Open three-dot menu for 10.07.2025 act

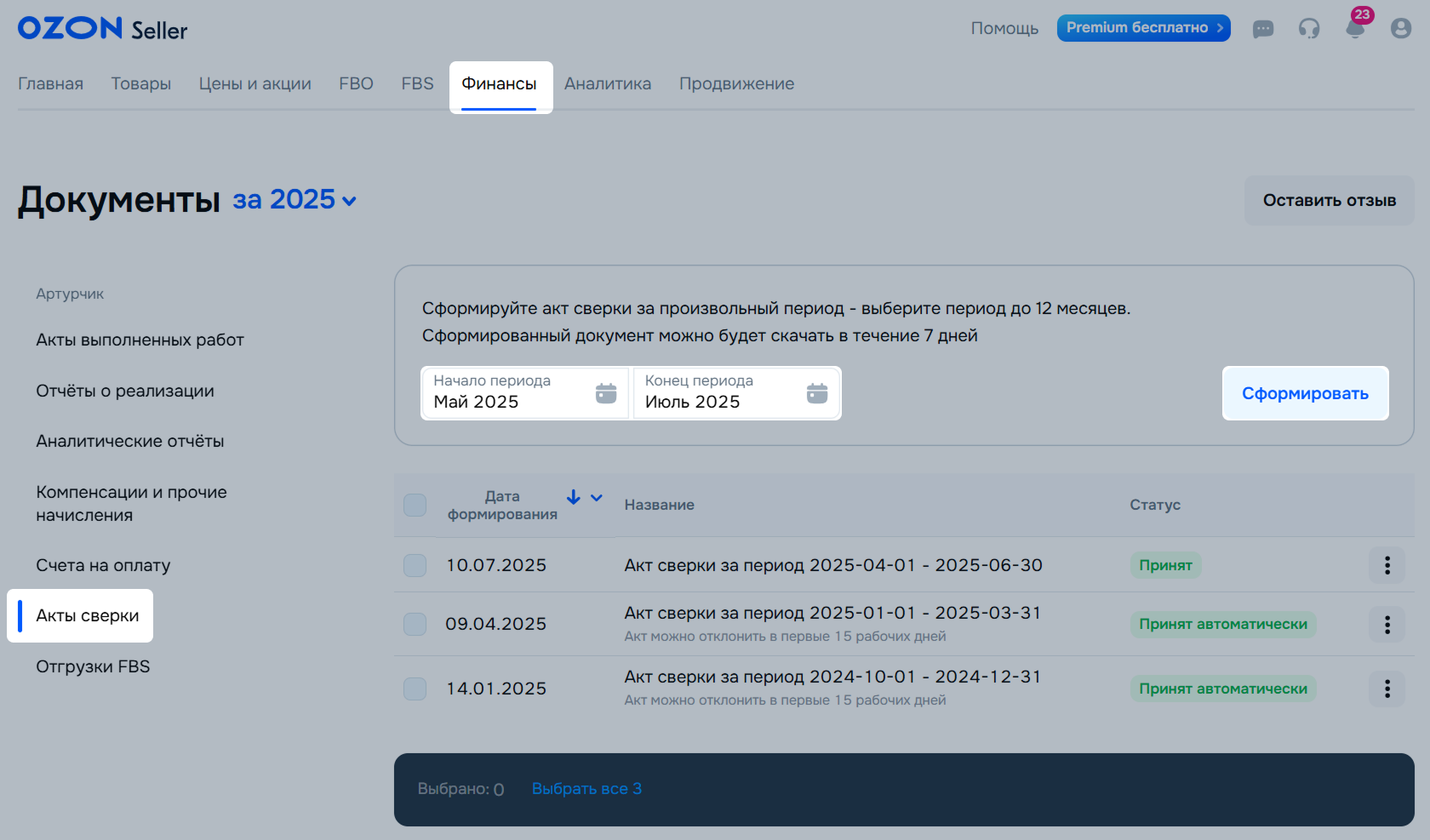[1387, 565]
